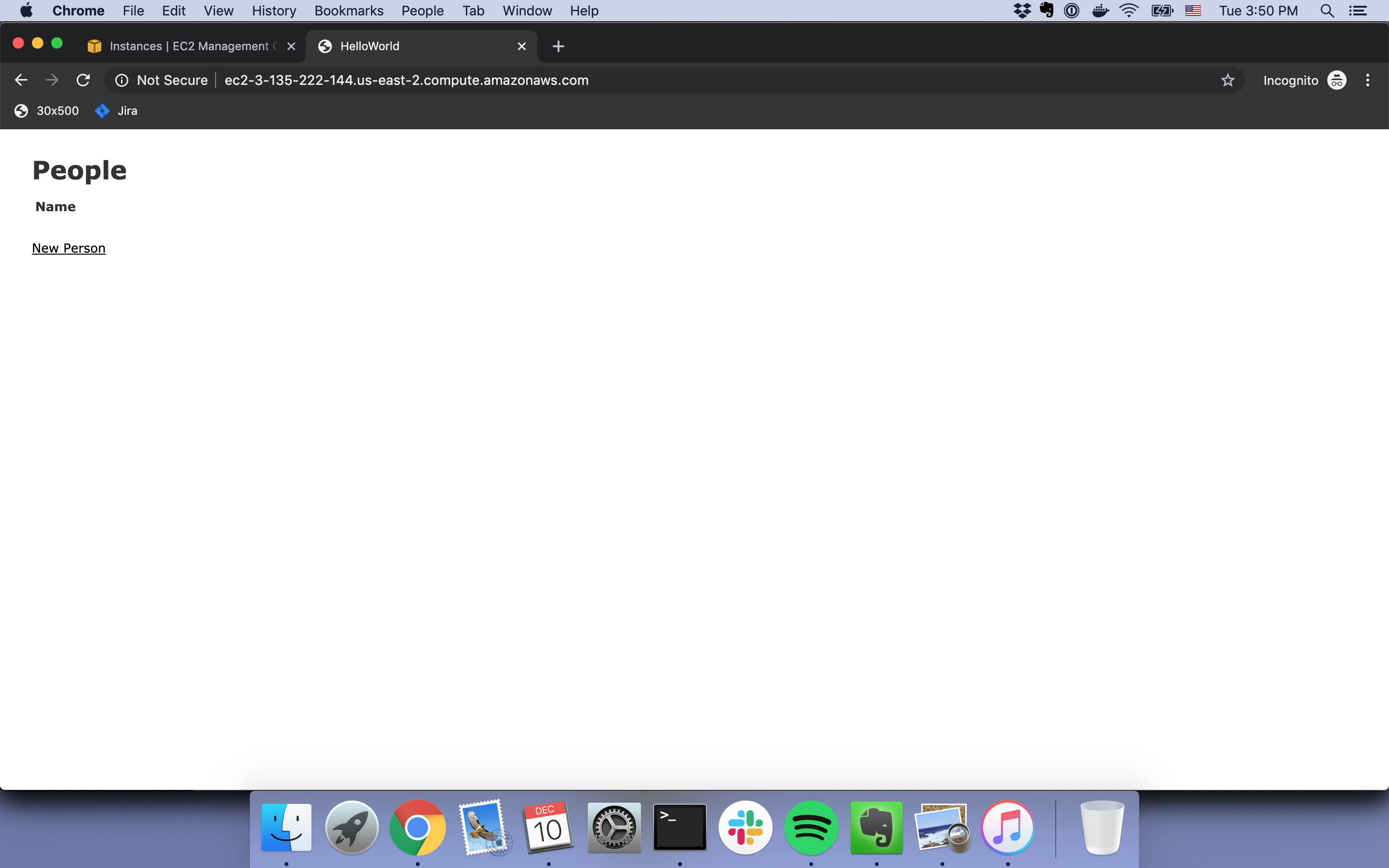Open the Jira bookmark
Image resolution: width=1389 pixels, height=868 pixels.
(117, 111)
